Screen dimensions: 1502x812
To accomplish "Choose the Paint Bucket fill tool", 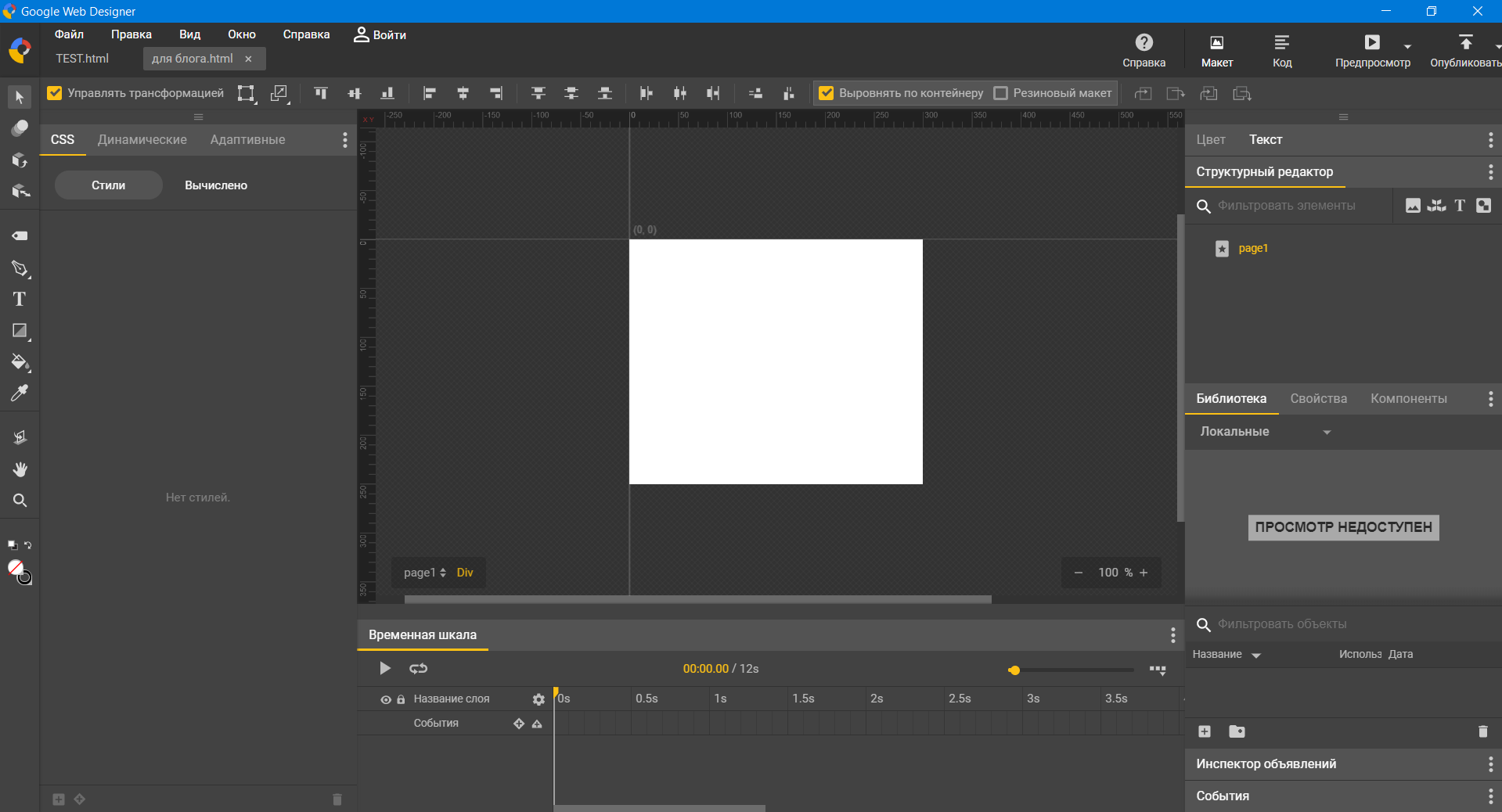I will tap(20, 362).
